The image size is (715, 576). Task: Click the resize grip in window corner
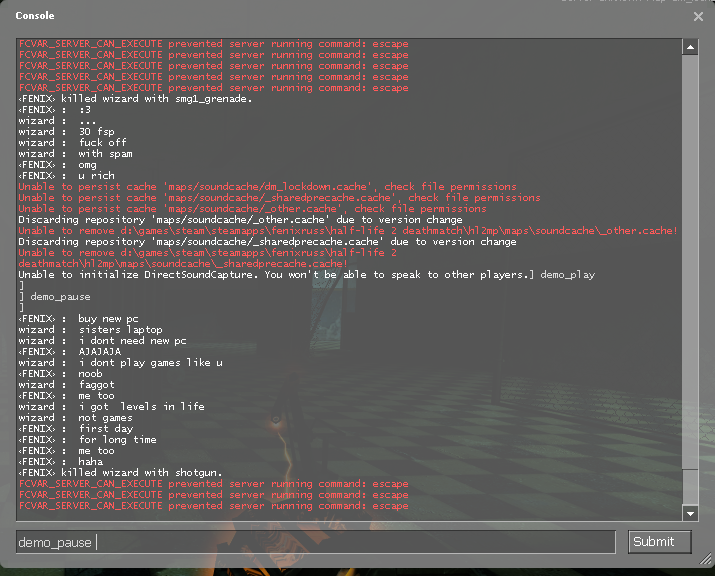[705, 558]
